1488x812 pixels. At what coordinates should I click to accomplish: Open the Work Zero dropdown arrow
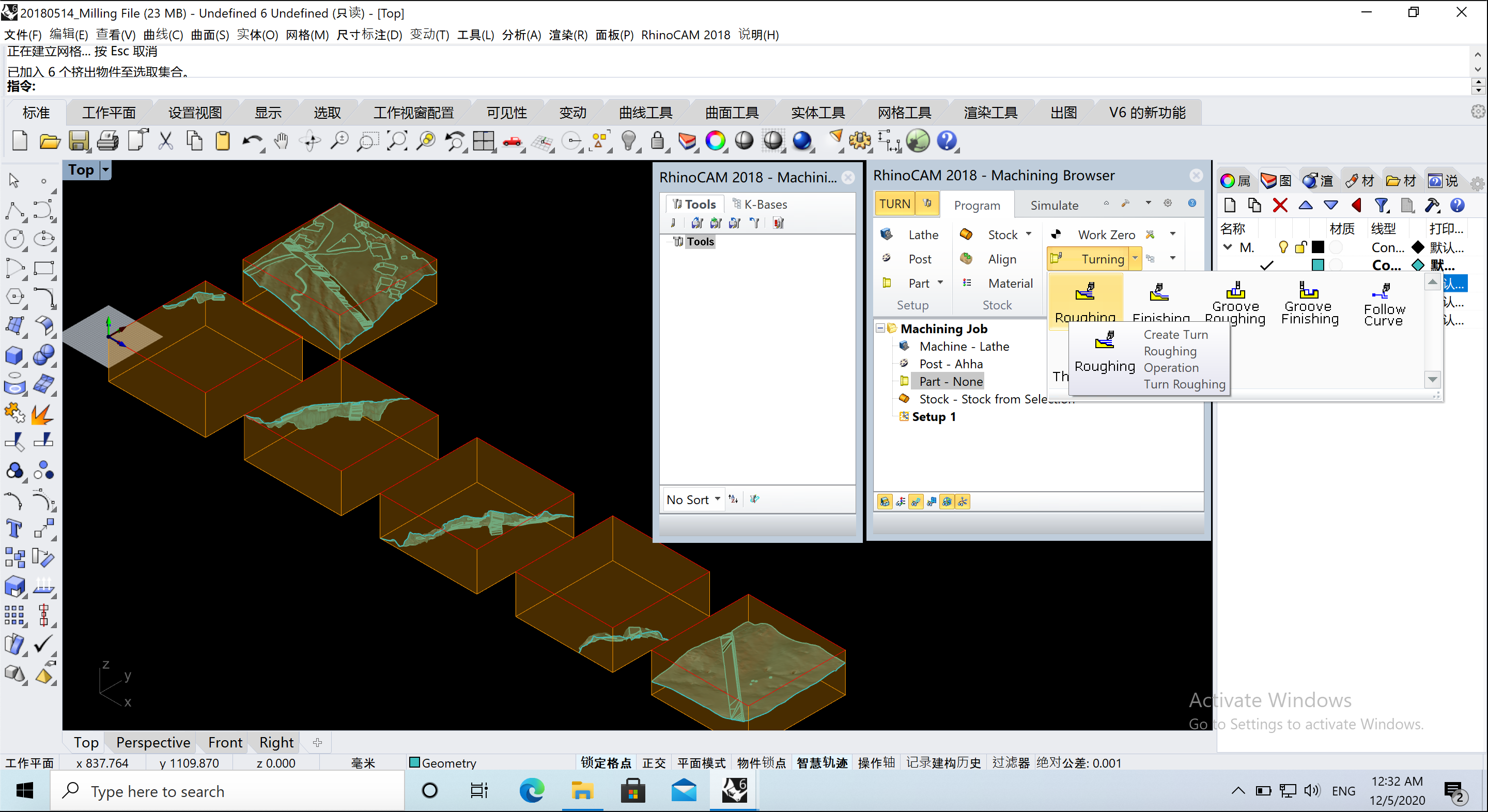pos(1173,235)
